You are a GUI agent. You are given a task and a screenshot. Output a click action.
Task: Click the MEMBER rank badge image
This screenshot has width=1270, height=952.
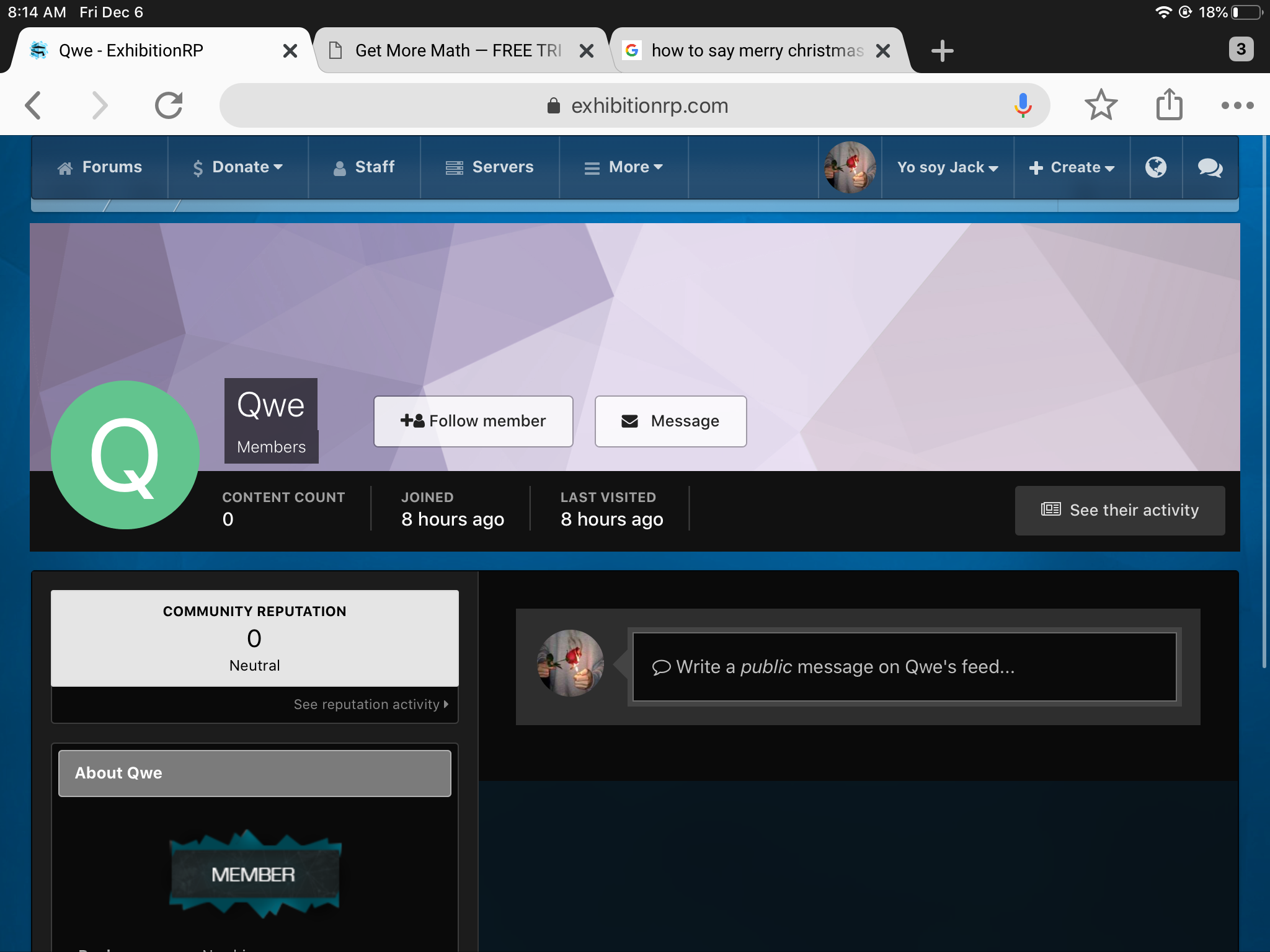click(255, 874)
